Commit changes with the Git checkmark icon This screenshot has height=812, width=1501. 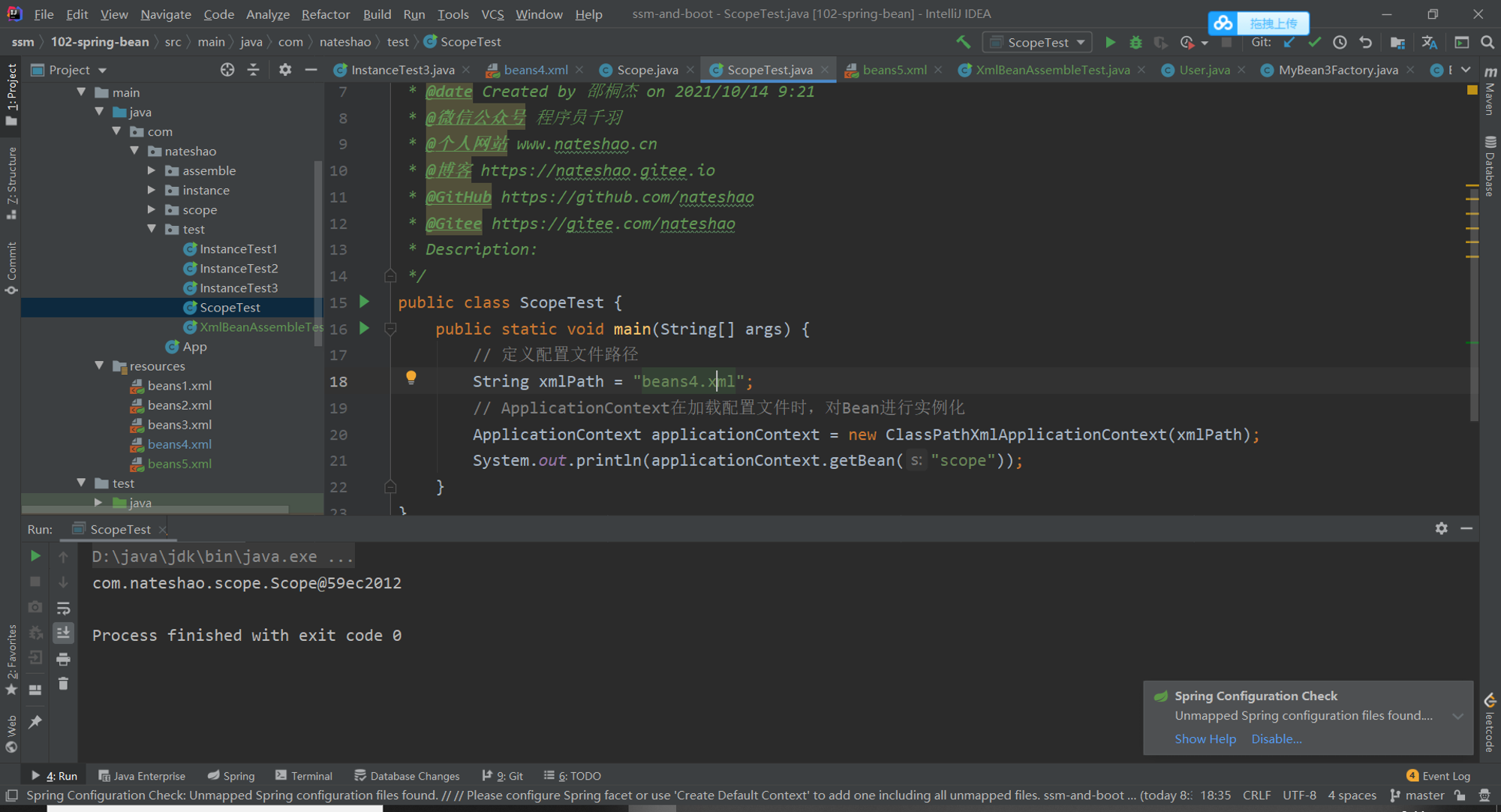point(1314,42)
